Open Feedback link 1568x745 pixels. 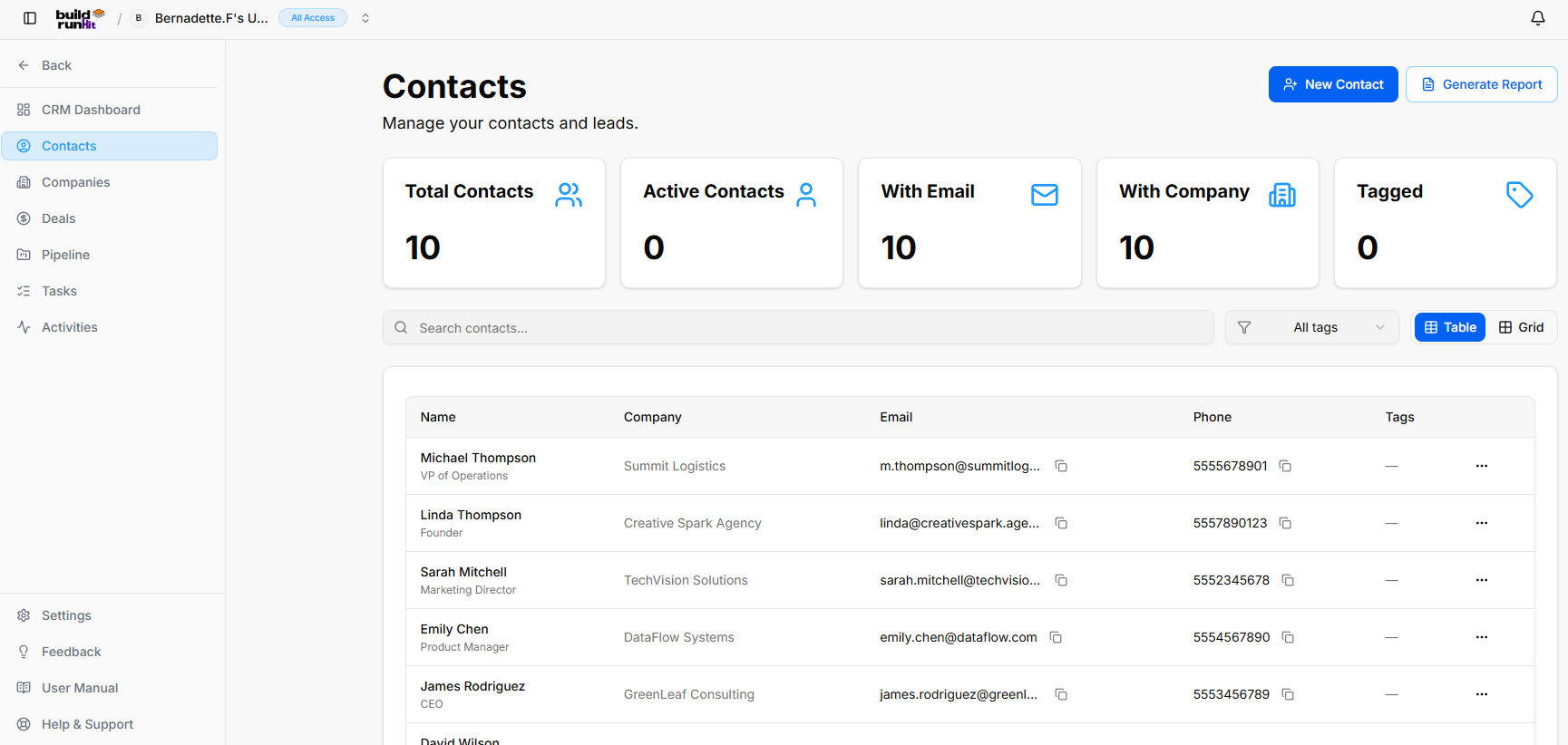tap(110, 652)
